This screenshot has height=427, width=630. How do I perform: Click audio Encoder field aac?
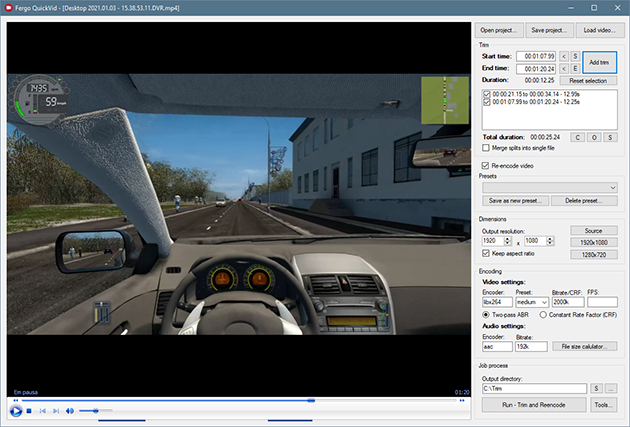click(497, 347)
